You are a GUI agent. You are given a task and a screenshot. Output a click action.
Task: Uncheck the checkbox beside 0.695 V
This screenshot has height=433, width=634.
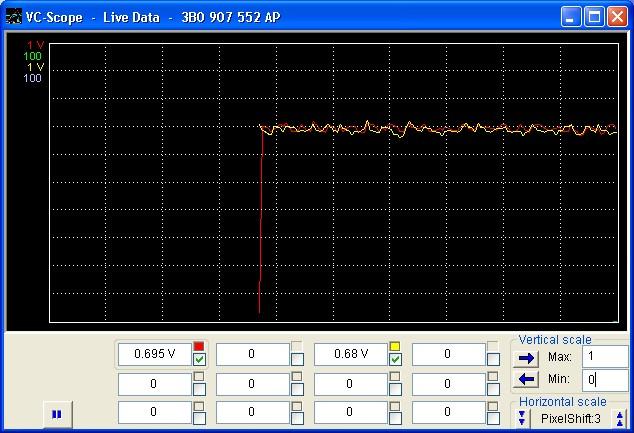pos(199,360)
